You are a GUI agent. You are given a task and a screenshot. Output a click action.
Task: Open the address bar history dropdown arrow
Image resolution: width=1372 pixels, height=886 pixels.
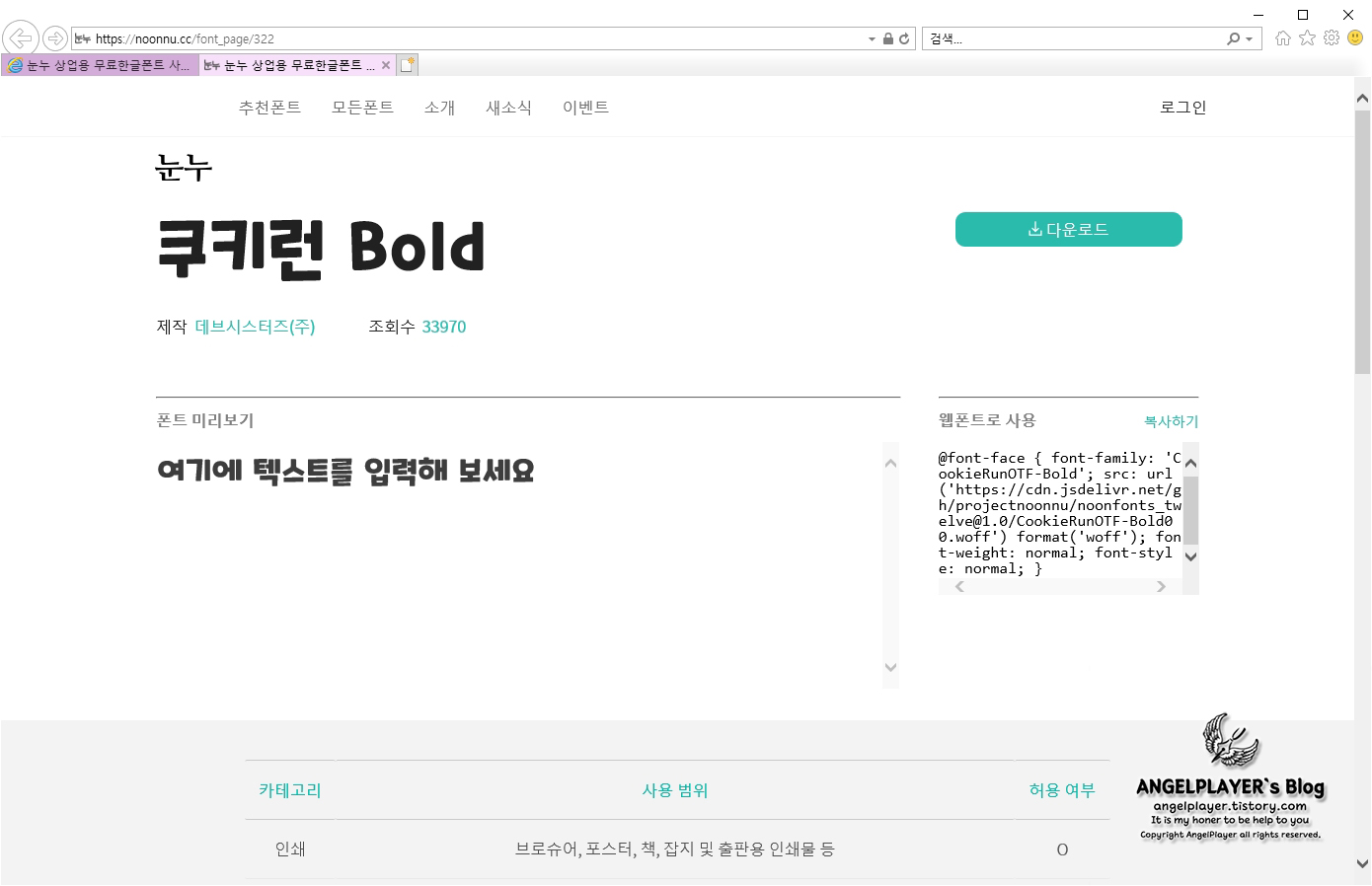(872, 38)
